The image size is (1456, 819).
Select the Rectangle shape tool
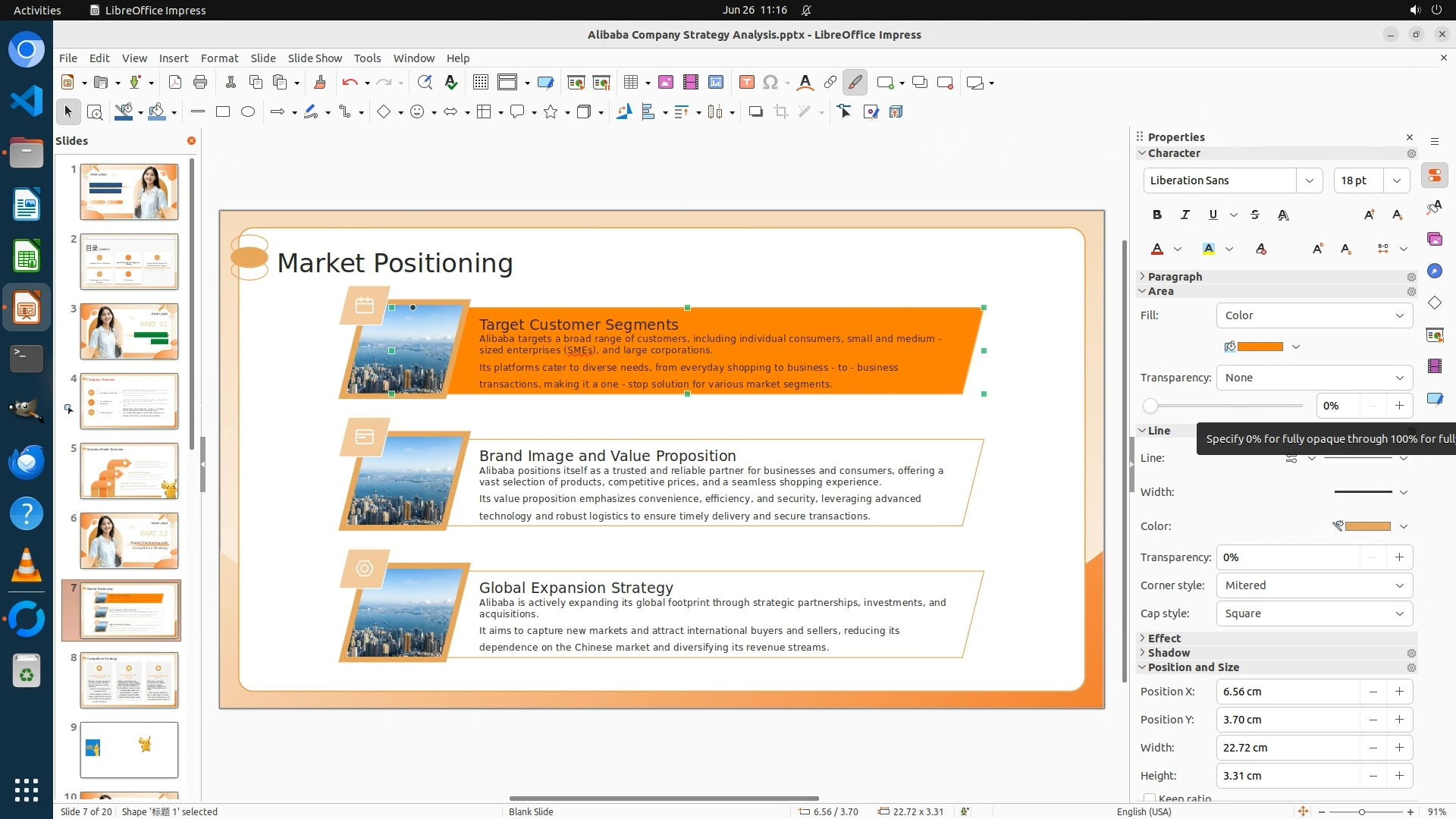[223, 112]
